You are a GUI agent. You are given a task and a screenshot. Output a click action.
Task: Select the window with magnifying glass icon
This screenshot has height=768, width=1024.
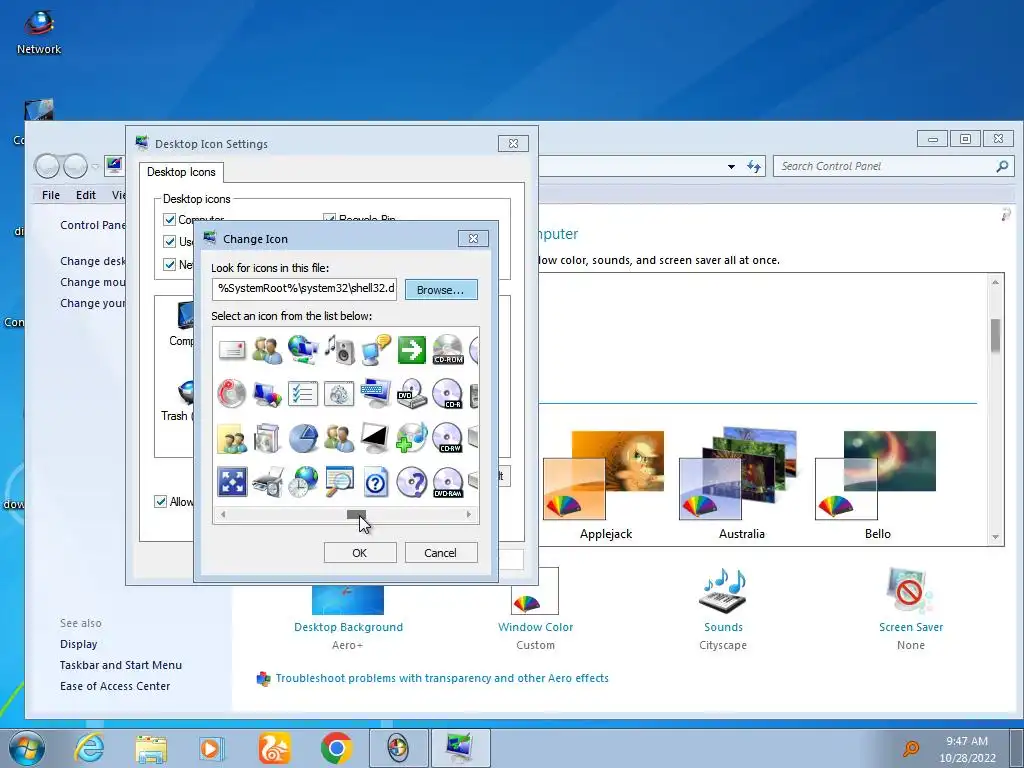click(x=339, y=483)
